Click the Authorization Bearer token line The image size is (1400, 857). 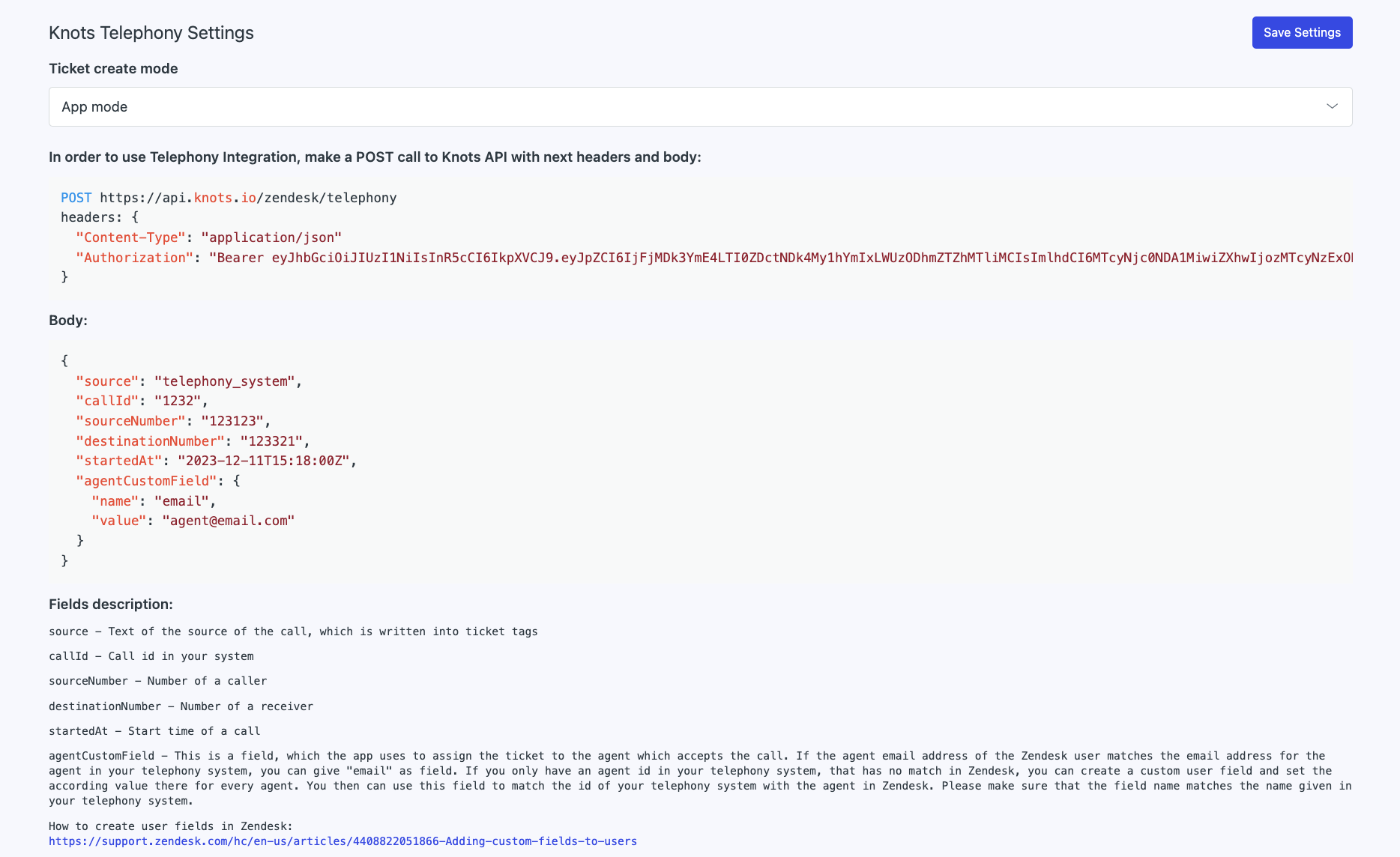point(714,258)
